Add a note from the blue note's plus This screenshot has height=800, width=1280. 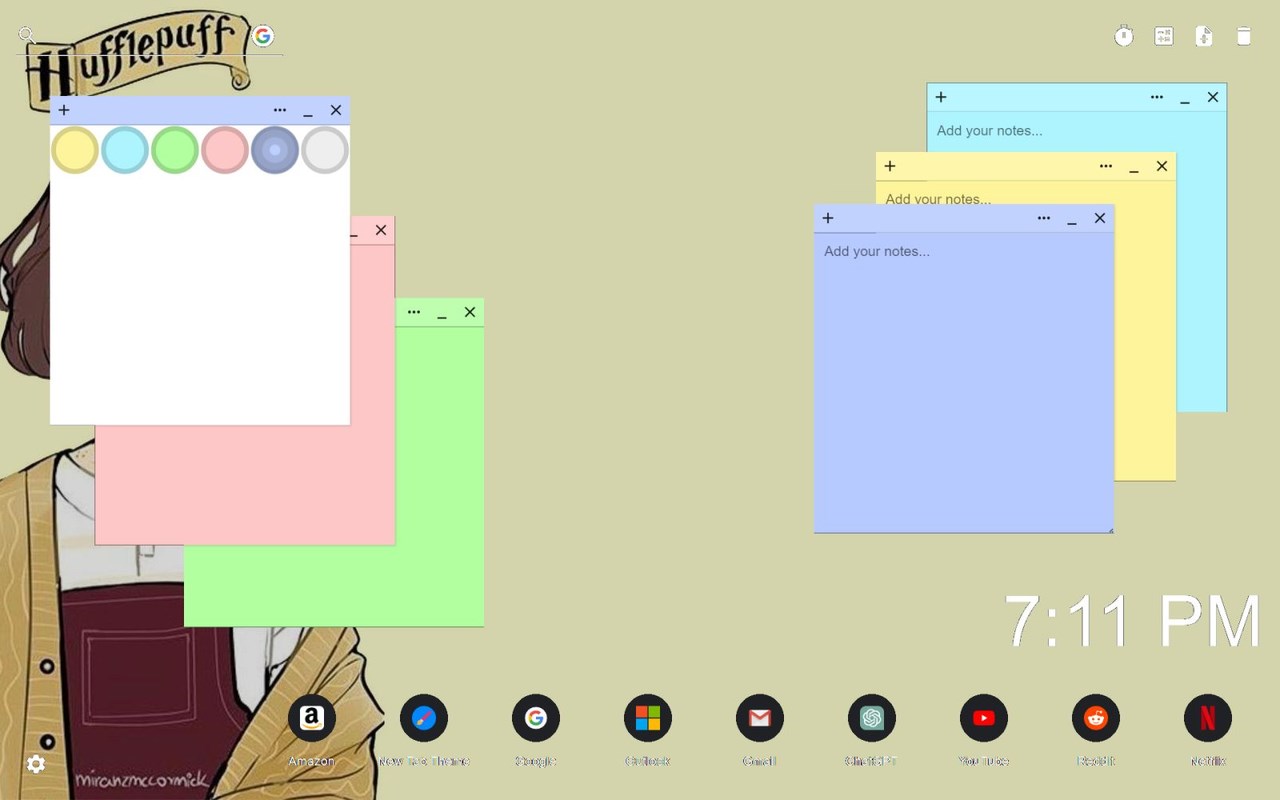[828, 218]
